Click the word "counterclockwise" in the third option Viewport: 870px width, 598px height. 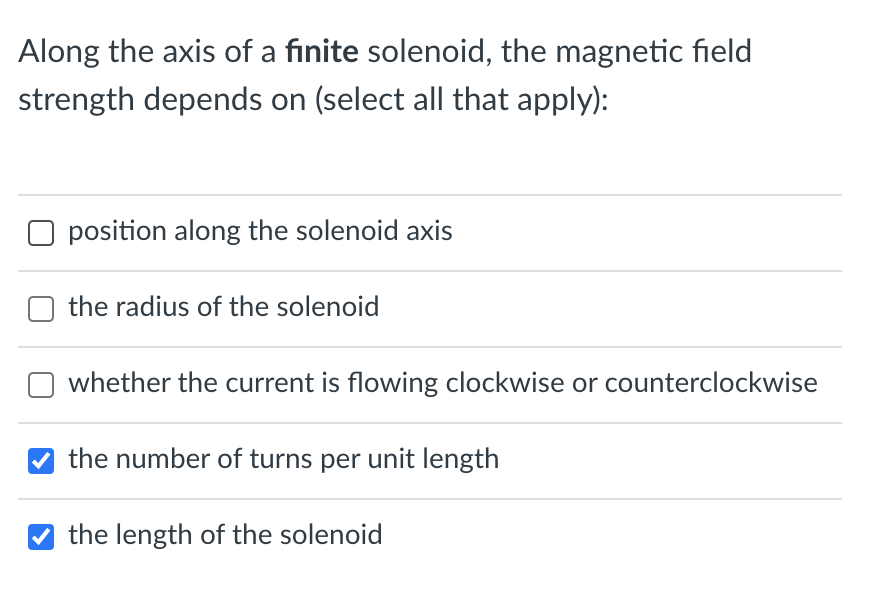[711, 383]
